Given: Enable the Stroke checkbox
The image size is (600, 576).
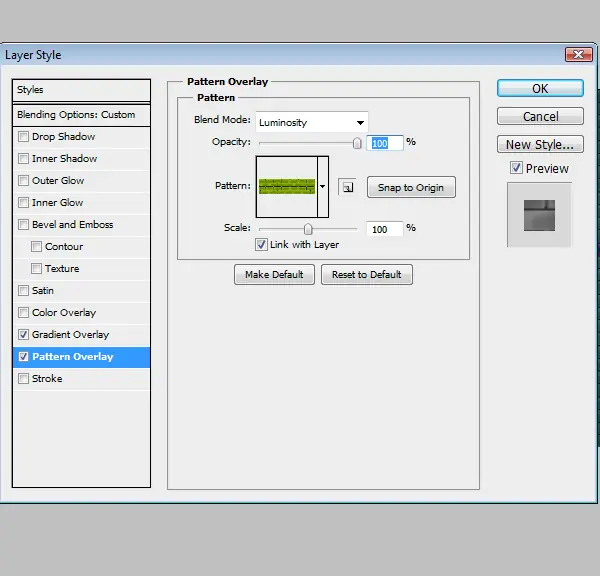Looking at the screenshot, I should click(x=23, y=379).
